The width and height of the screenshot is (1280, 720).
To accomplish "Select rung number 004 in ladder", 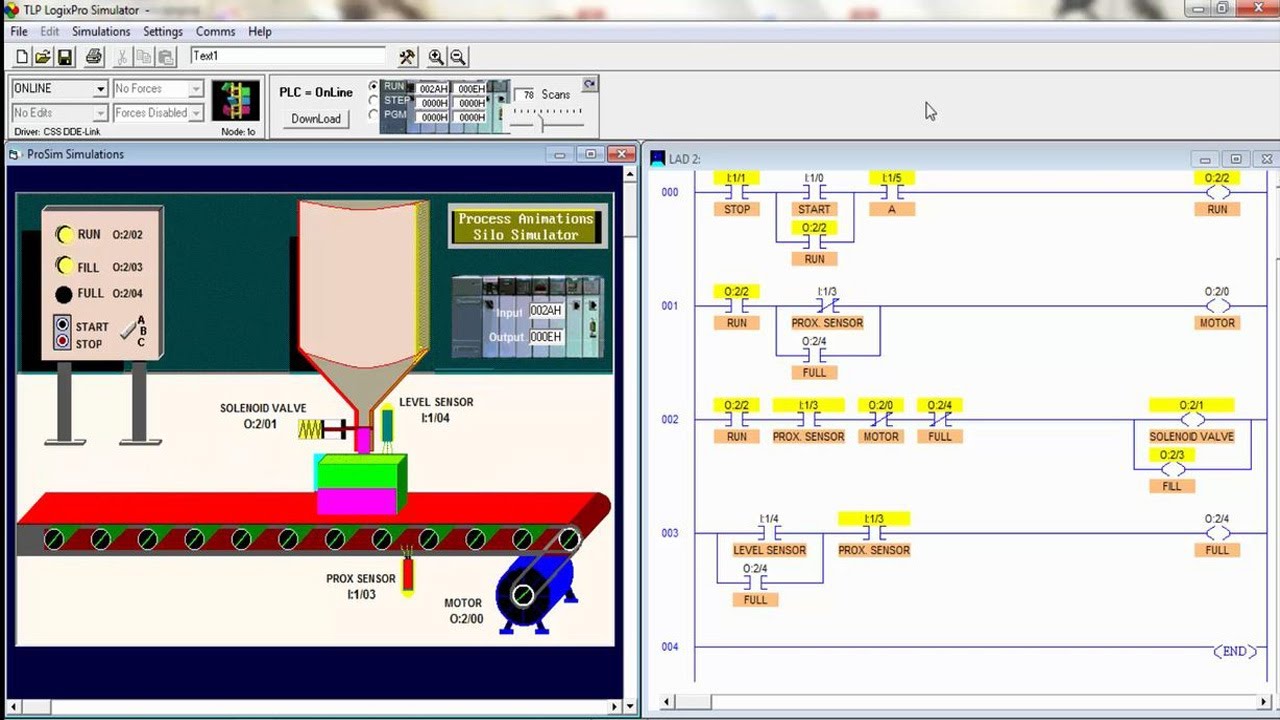I will point(670,647).
